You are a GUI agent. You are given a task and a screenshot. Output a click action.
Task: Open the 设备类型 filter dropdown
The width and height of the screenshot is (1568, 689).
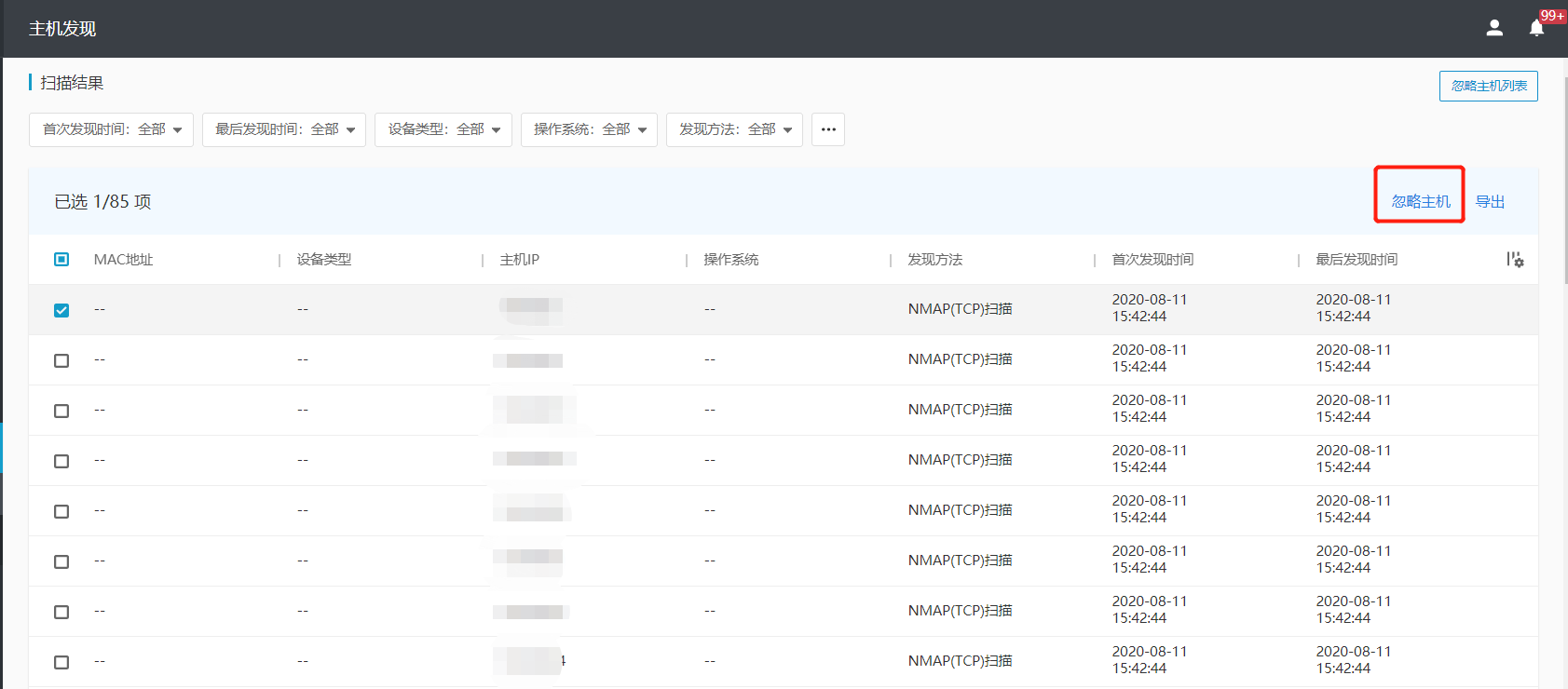point(443,129)
